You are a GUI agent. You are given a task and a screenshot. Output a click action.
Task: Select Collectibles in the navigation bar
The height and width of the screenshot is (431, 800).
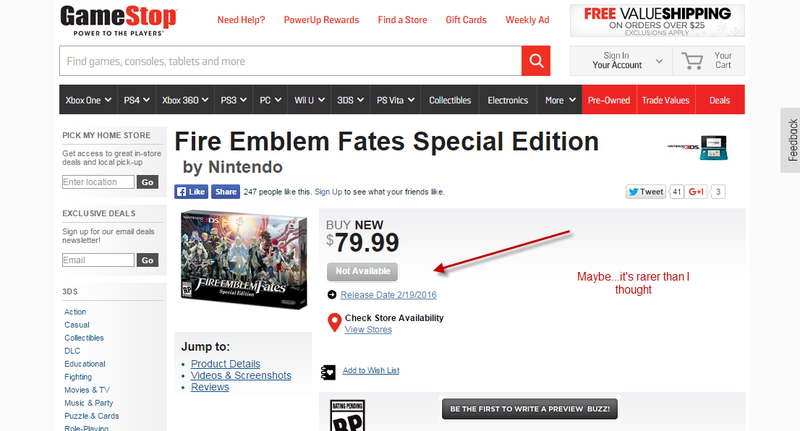point(450,100)
